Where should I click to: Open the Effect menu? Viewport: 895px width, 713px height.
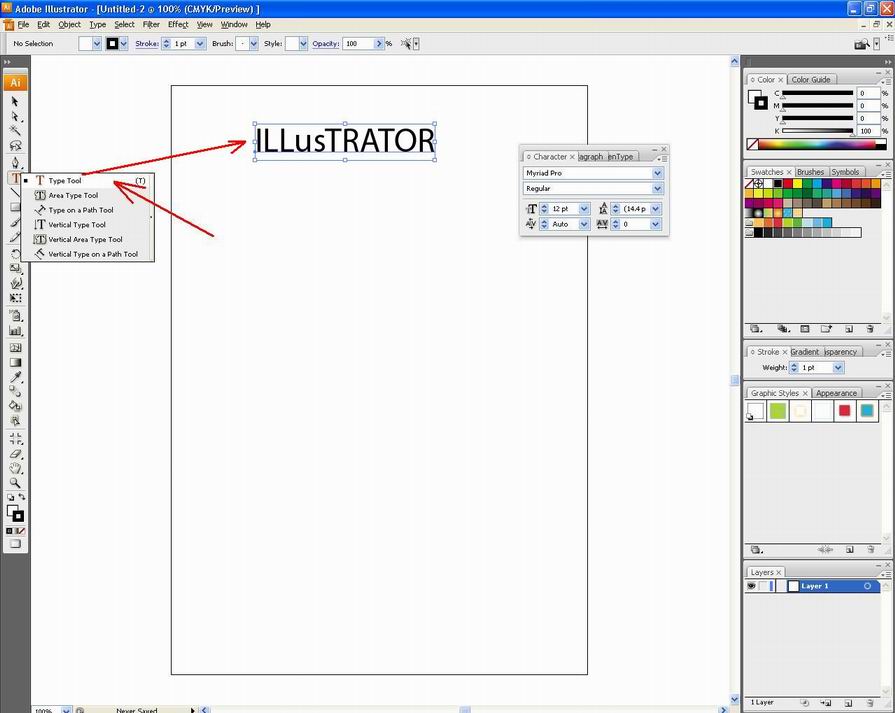[x=178, y=25]
